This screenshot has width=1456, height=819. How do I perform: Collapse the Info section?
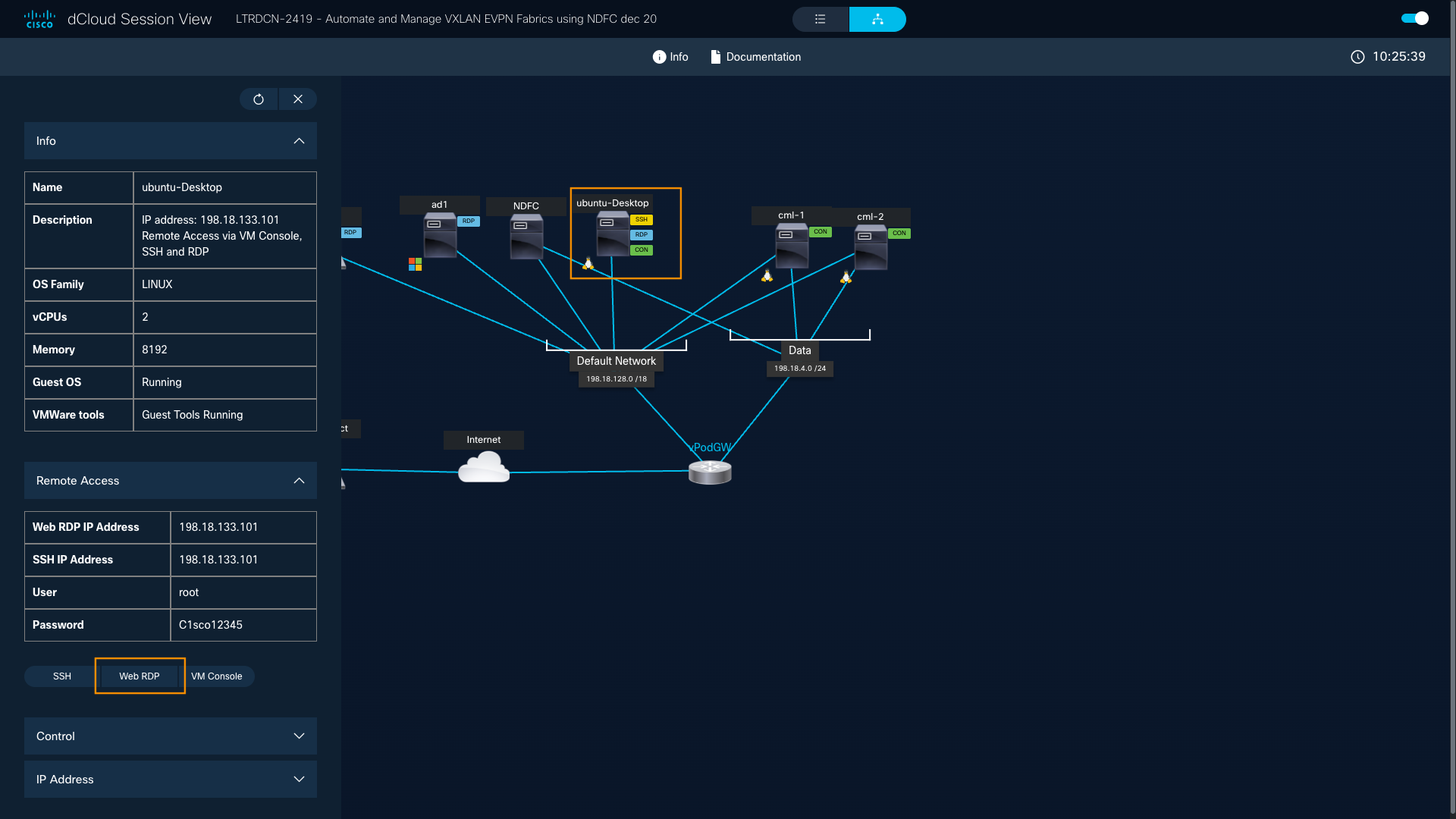(x=171, y=141)
